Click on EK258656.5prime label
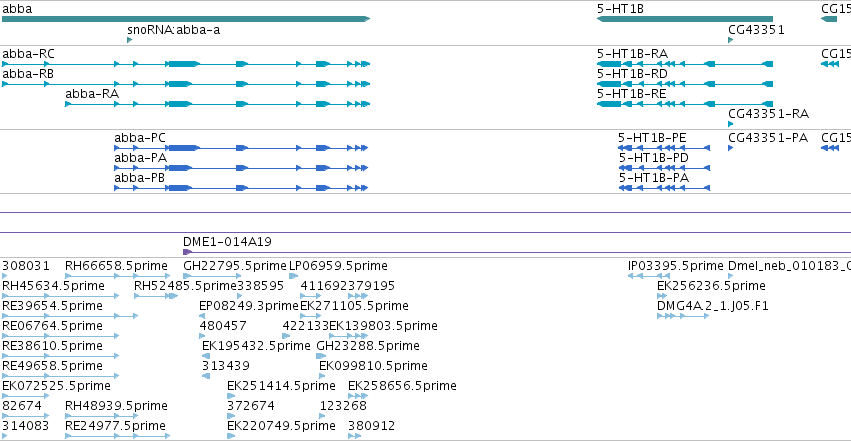851x441 pixels. (402, 386)
